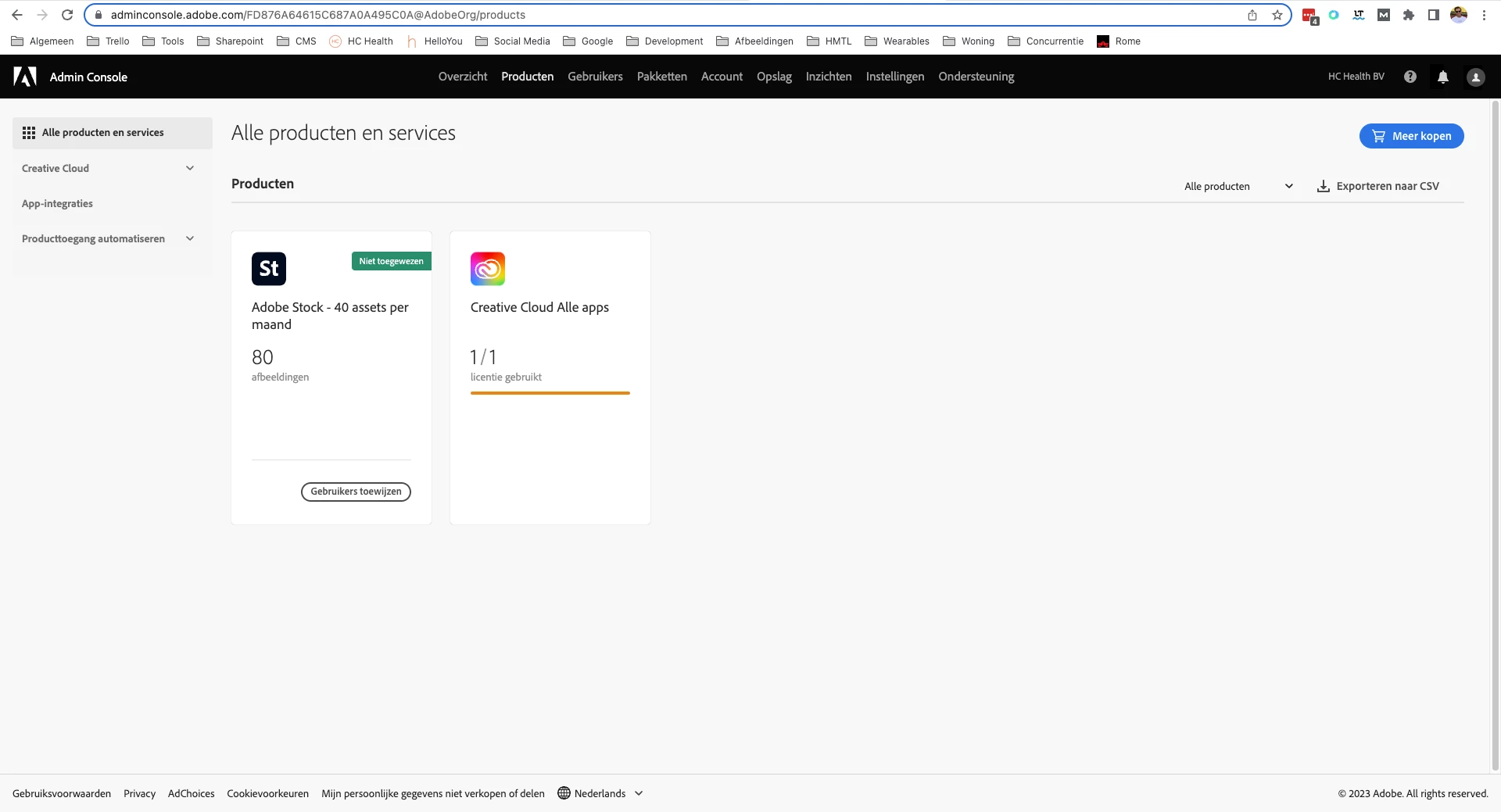
Task: Click the Niet toegewezen badge
Action: click(x=392, y=261)
